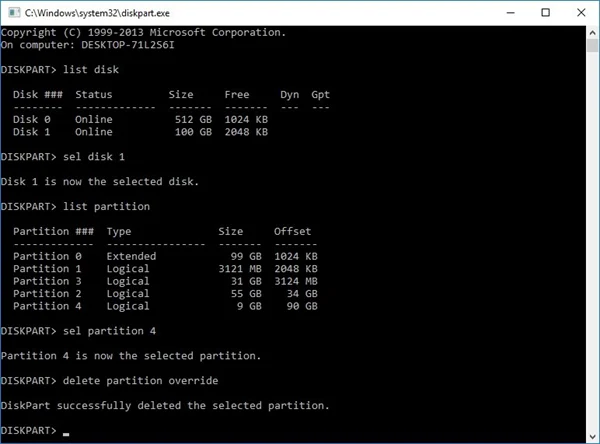This screenshot has height=444, width=600.
Task: Click the '512 GB' disk size value
Action: click(193, 119)
